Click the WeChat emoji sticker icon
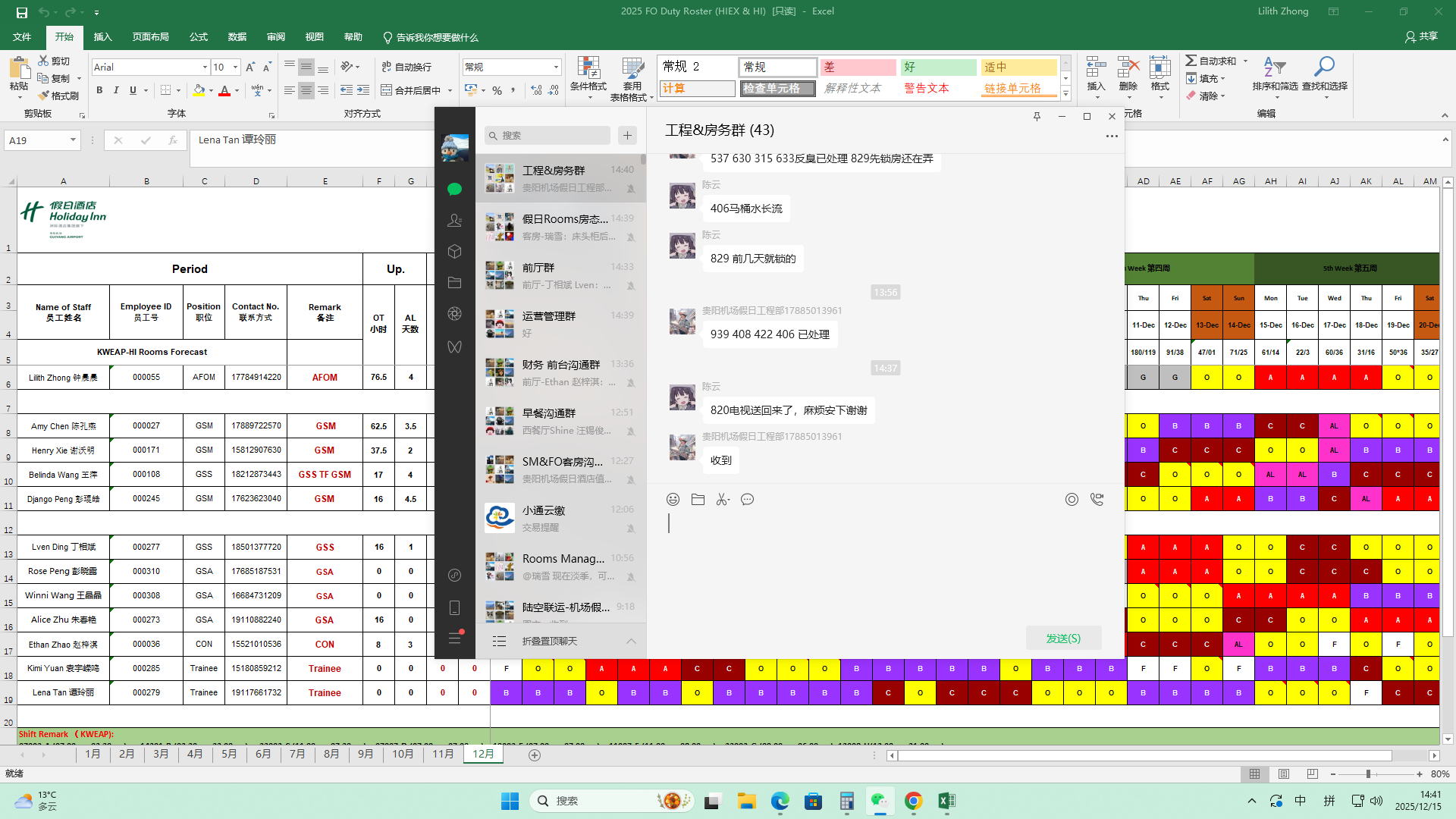The image size is (1456, 819). [673, 499]
